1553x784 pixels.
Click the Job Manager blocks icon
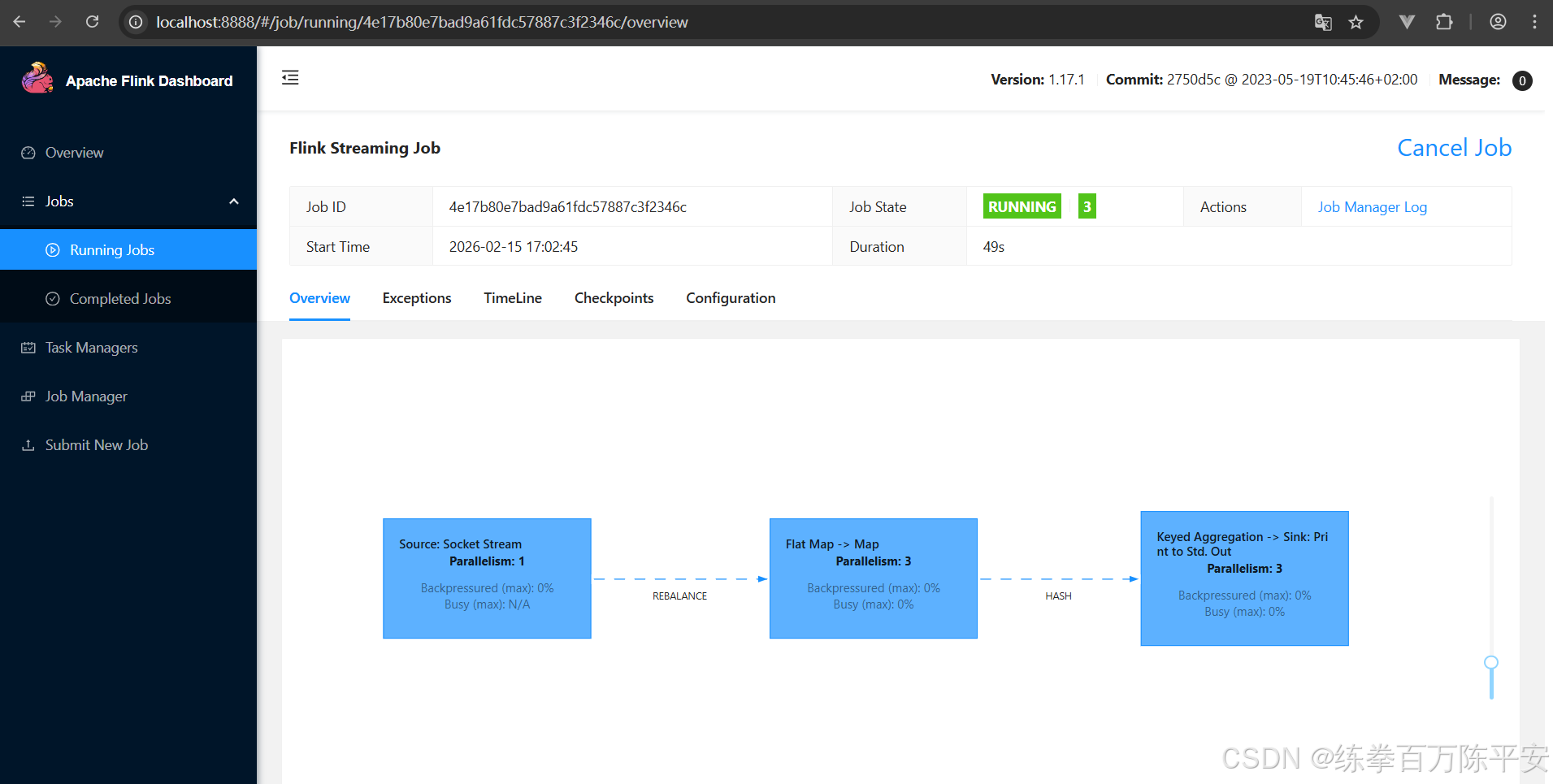28,396
